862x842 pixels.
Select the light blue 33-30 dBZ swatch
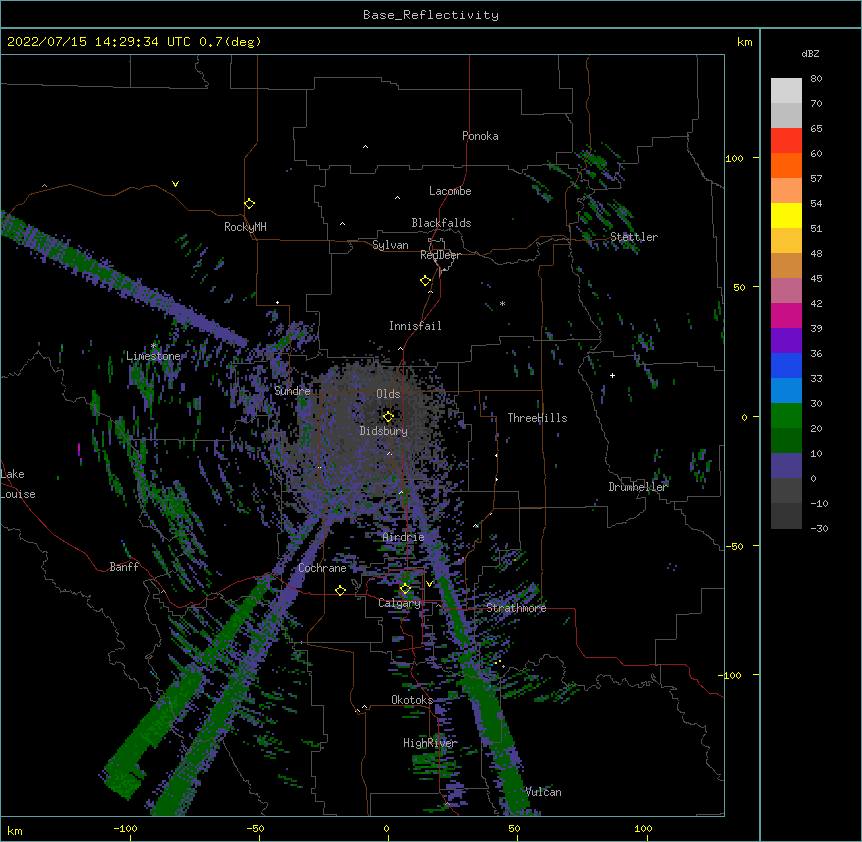tap(786, 391)
